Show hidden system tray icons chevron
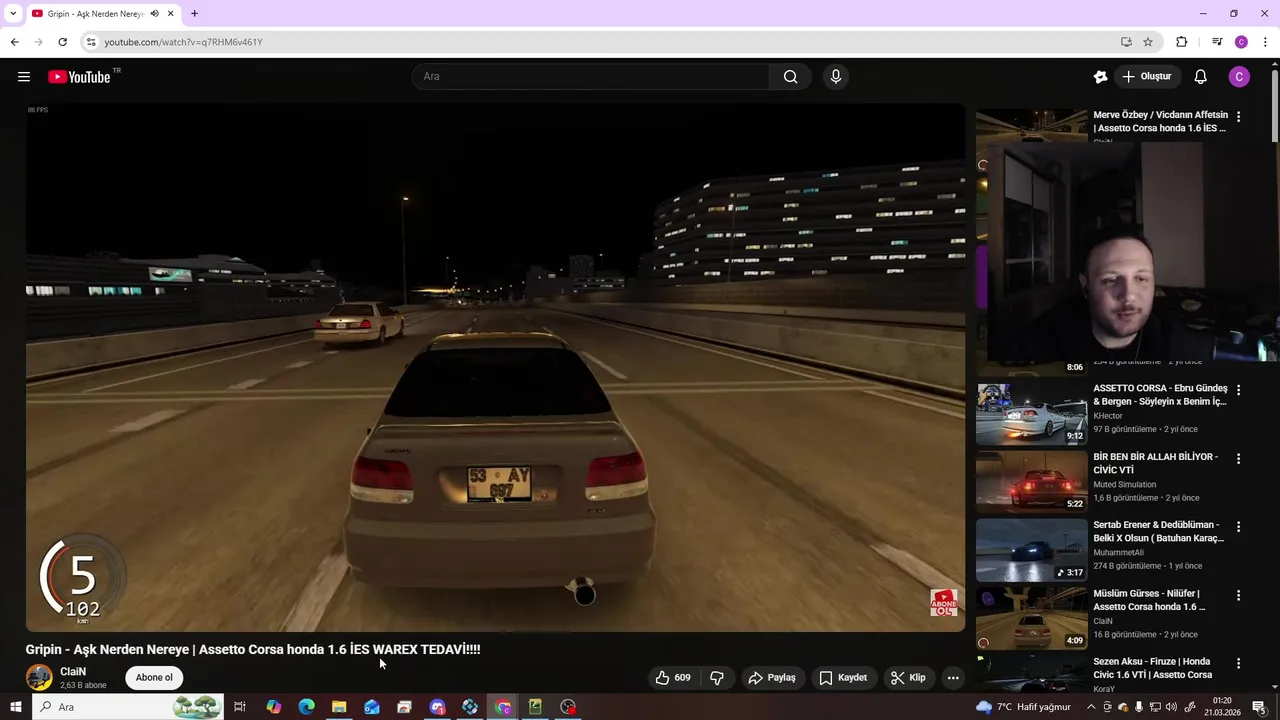 coord(1091,707)
